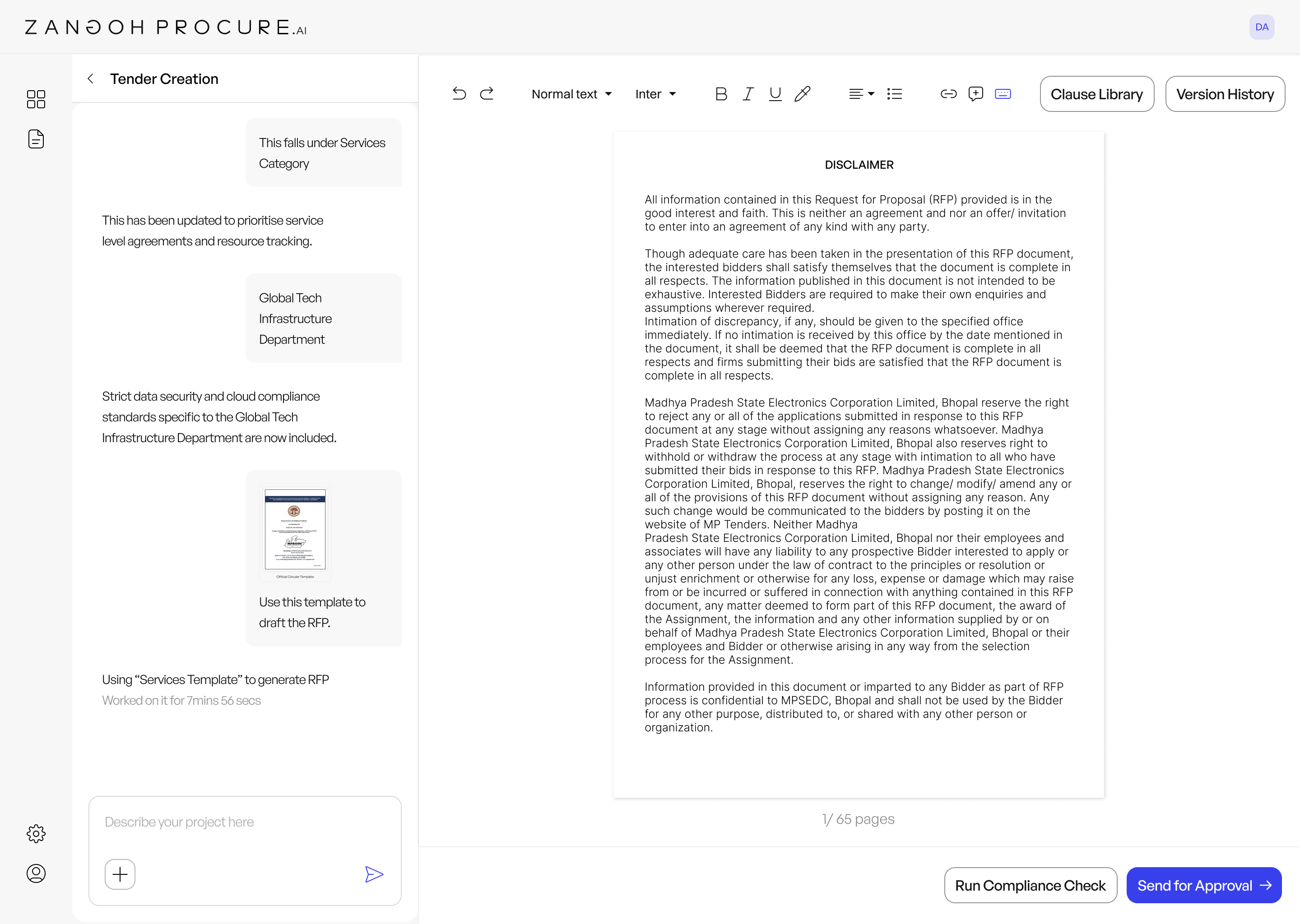The image size is (1300, 924).
Task: Click the keyboard icon in toolbar
Action: point(1003,94)
